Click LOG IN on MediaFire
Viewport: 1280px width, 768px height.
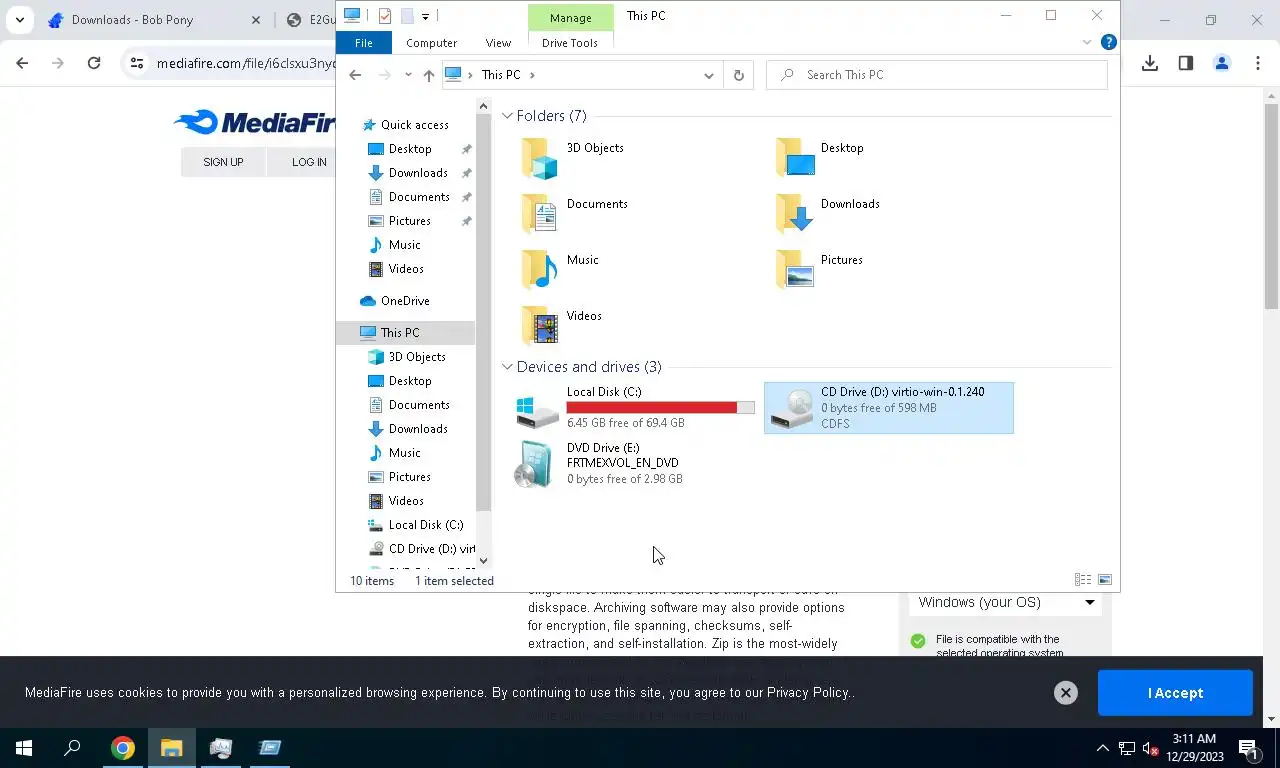pyautogui.click(x=309, y=162)
